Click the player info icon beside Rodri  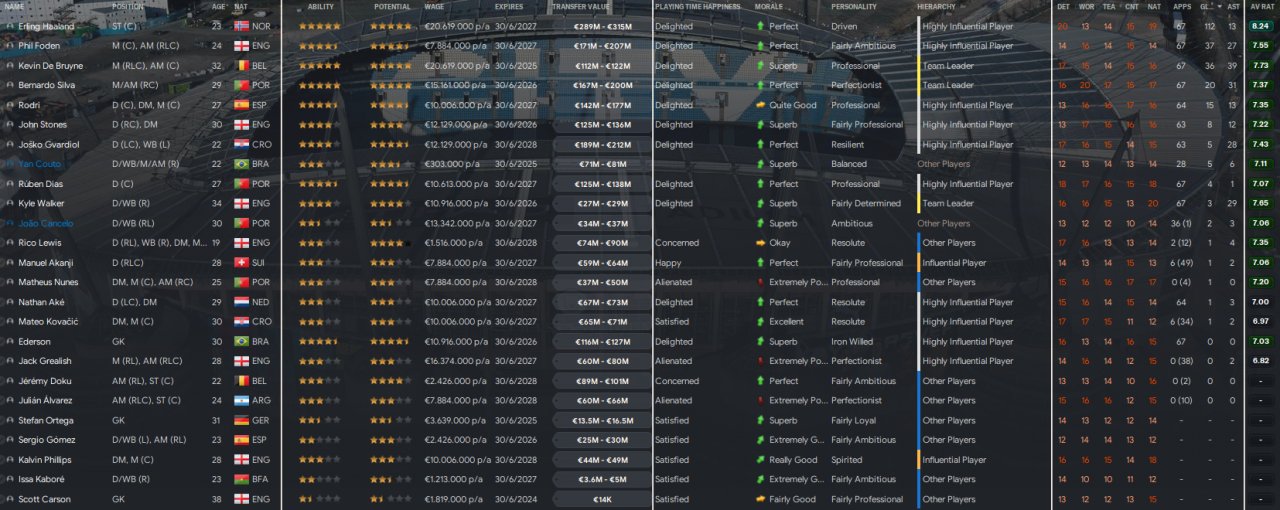point(9,105)
